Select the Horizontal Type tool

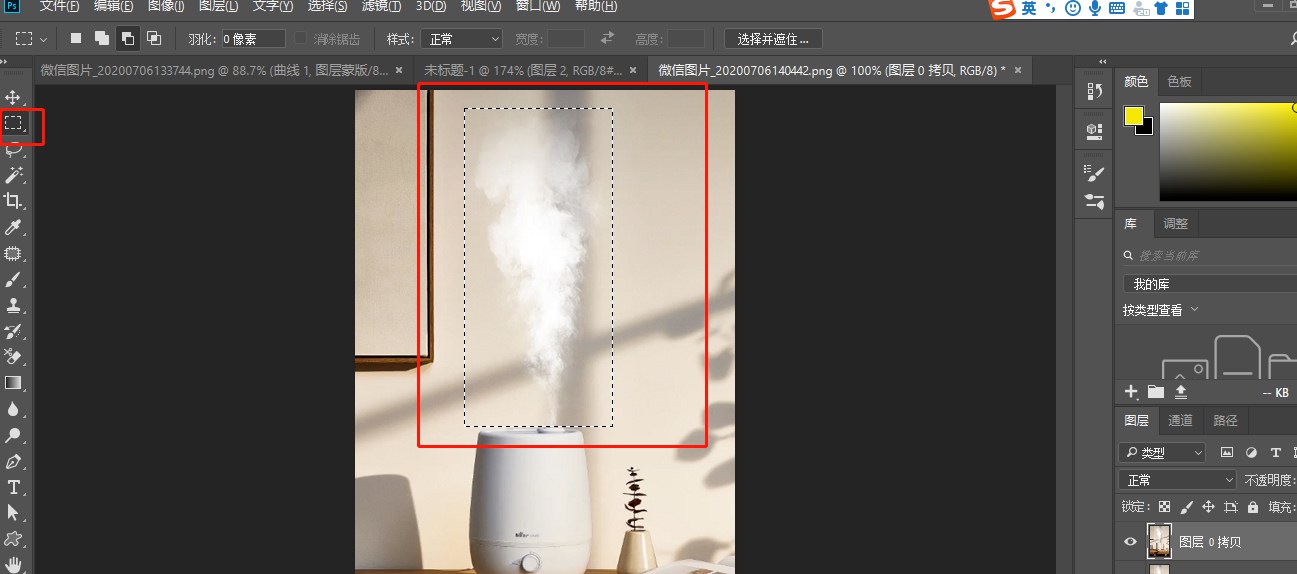point(14,487)
